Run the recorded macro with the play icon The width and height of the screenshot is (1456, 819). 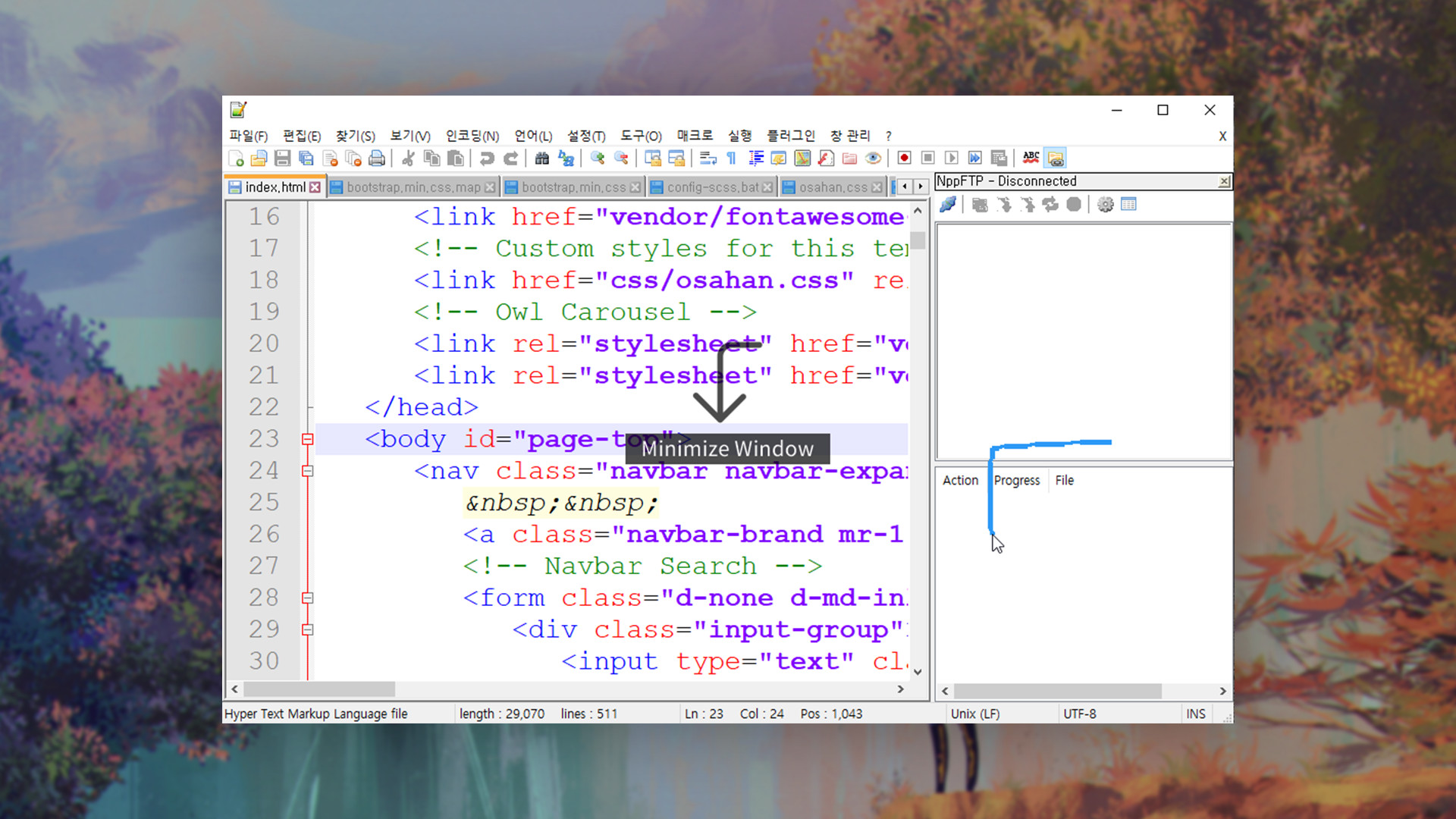(952, 158)
